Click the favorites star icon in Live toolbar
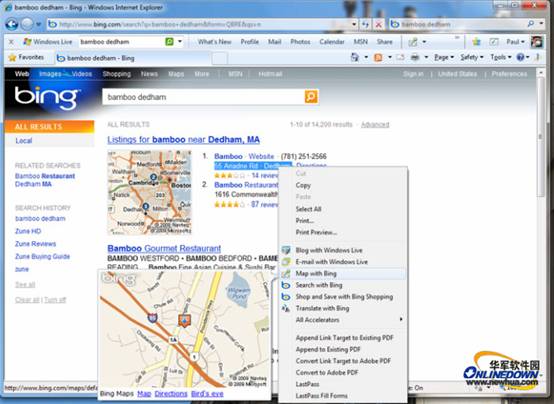 click(x=476, y=42)
